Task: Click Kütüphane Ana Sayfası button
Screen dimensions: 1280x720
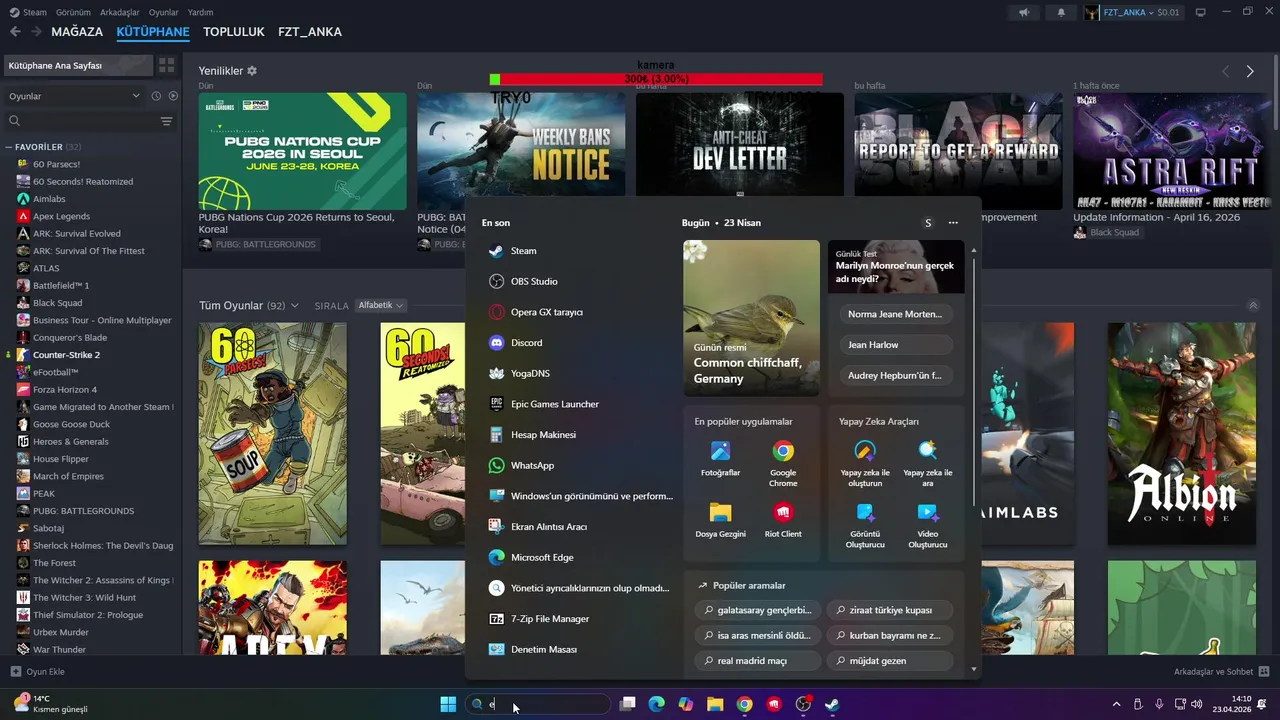Action: 78,65
